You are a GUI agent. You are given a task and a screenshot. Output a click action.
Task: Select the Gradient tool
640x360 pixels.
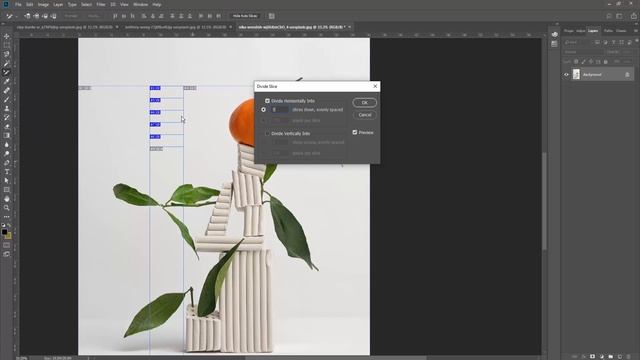(7, 136)
